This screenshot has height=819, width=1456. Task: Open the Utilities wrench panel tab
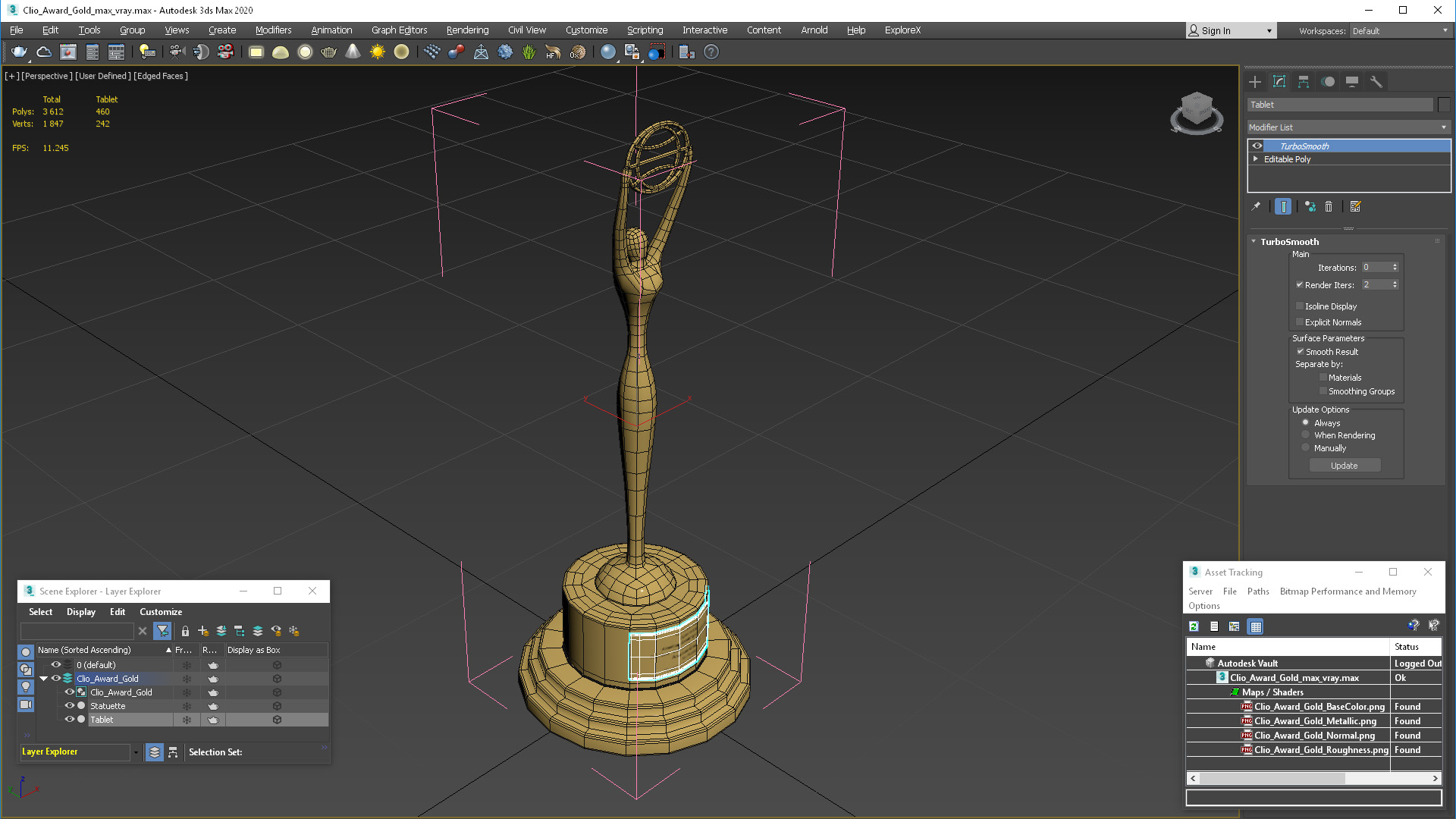point(1376,82)
